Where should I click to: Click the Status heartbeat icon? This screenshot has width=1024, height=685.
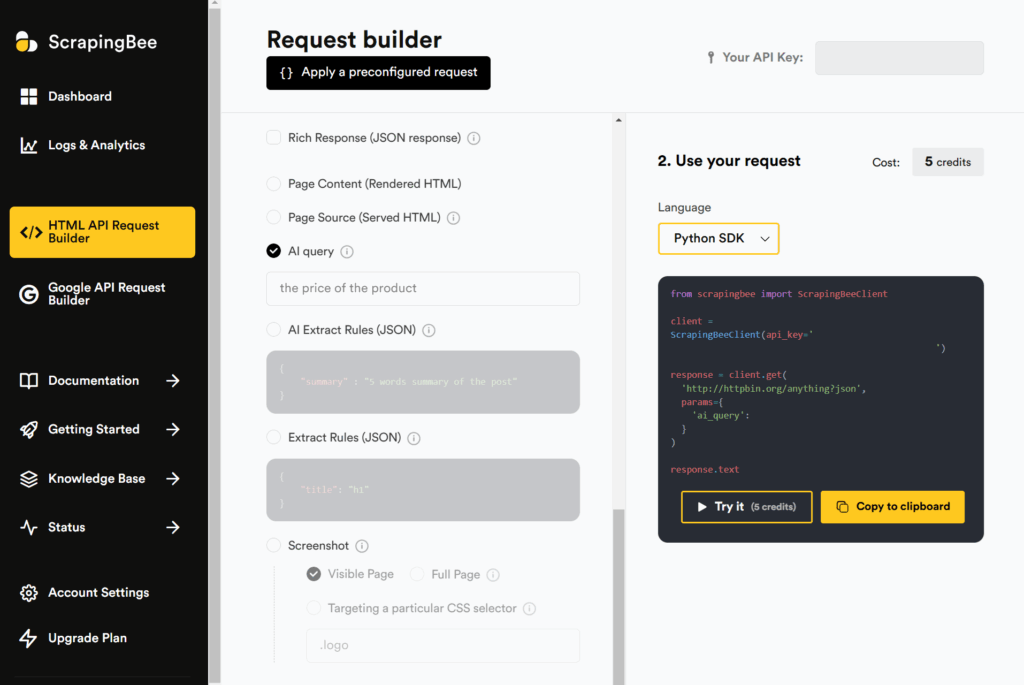click(31, 527)
